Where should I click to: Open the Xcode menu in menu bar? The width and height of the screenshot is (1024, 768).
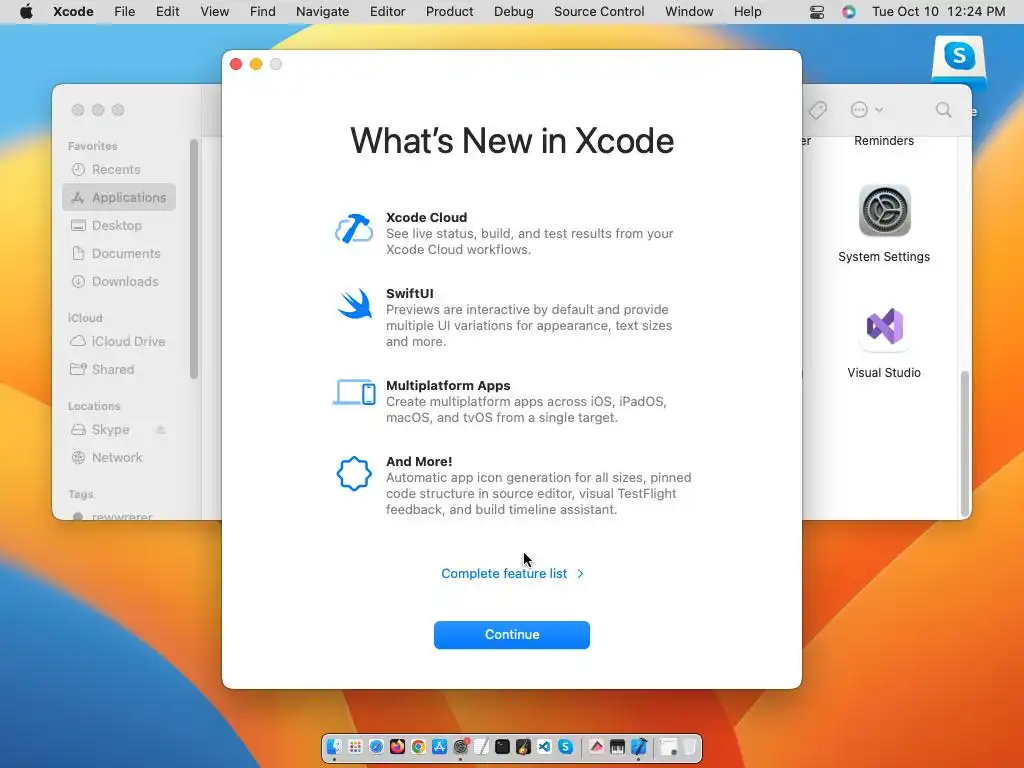[73, 12]
